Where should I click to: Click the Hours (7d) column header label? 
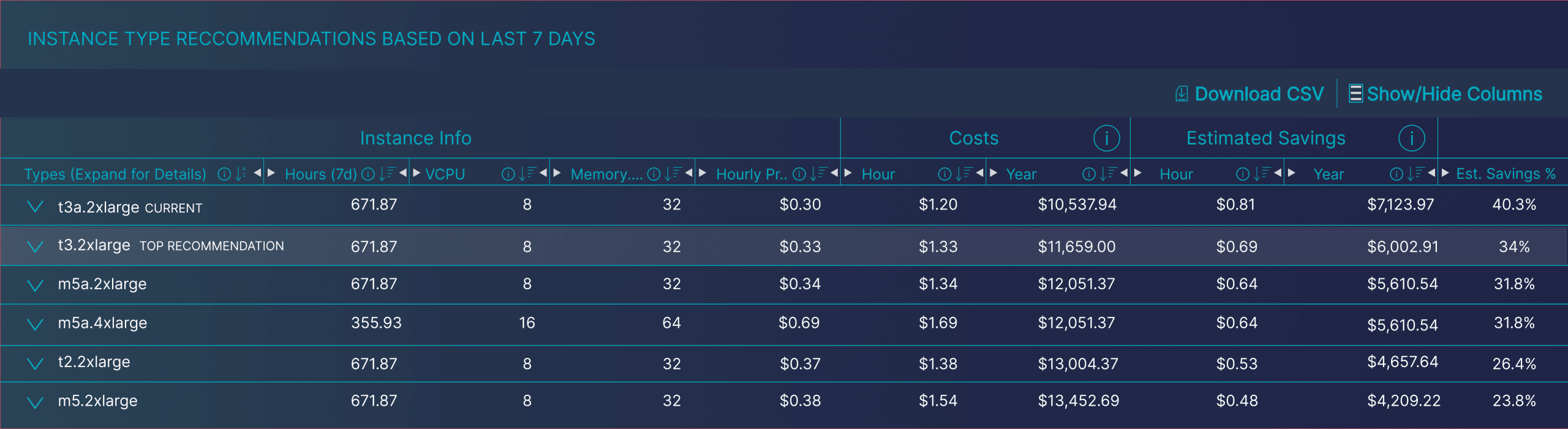point(321,174)
